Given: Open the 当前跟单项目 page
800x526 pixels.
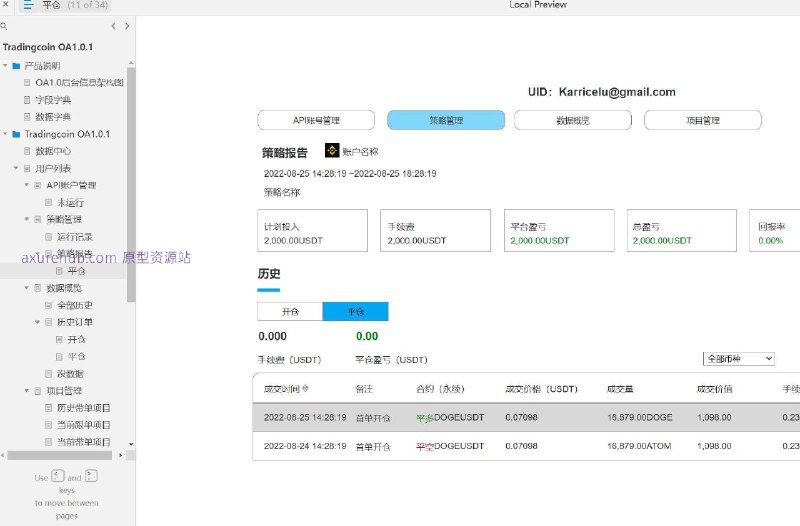Looking at the screenshot, I should [83, 424].
